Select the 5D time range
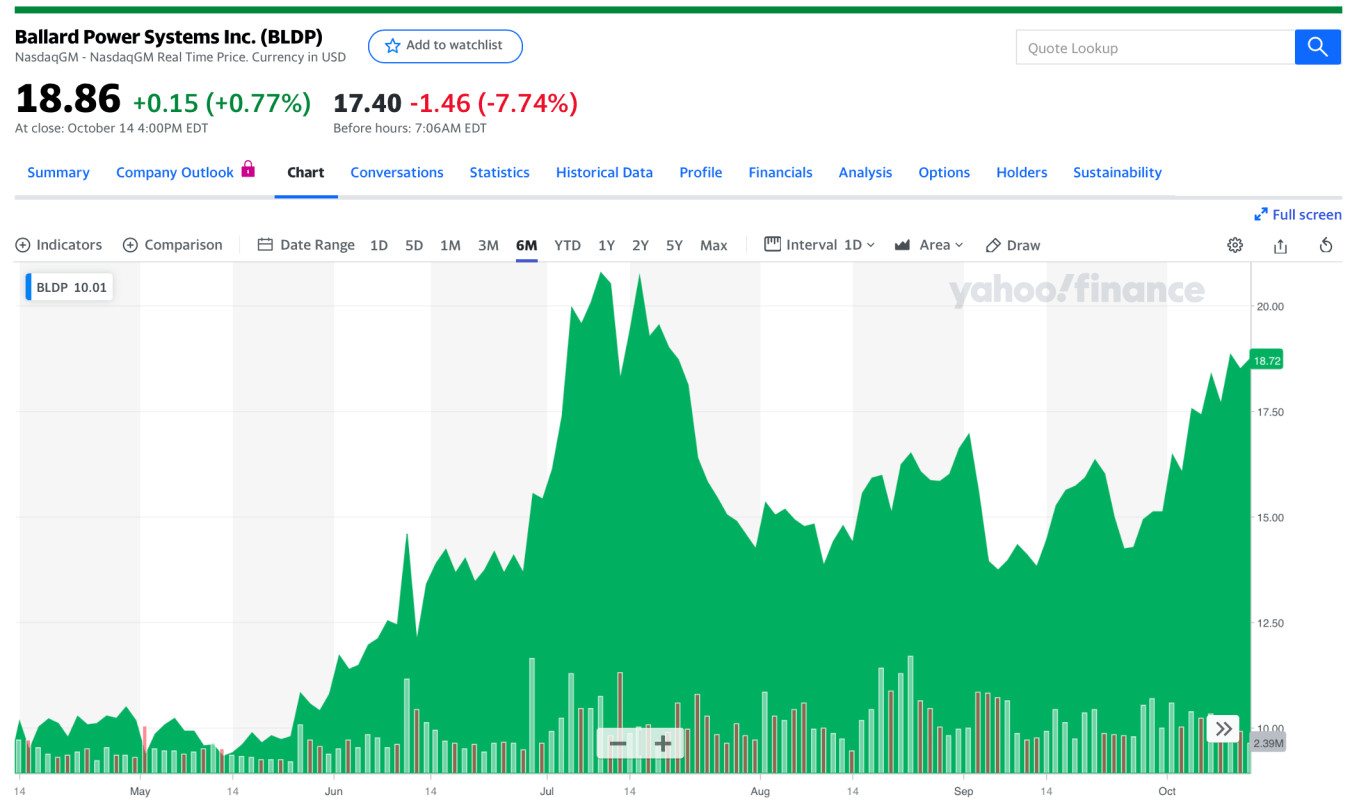Viewport: 1350px width, 804px height. 414,245
